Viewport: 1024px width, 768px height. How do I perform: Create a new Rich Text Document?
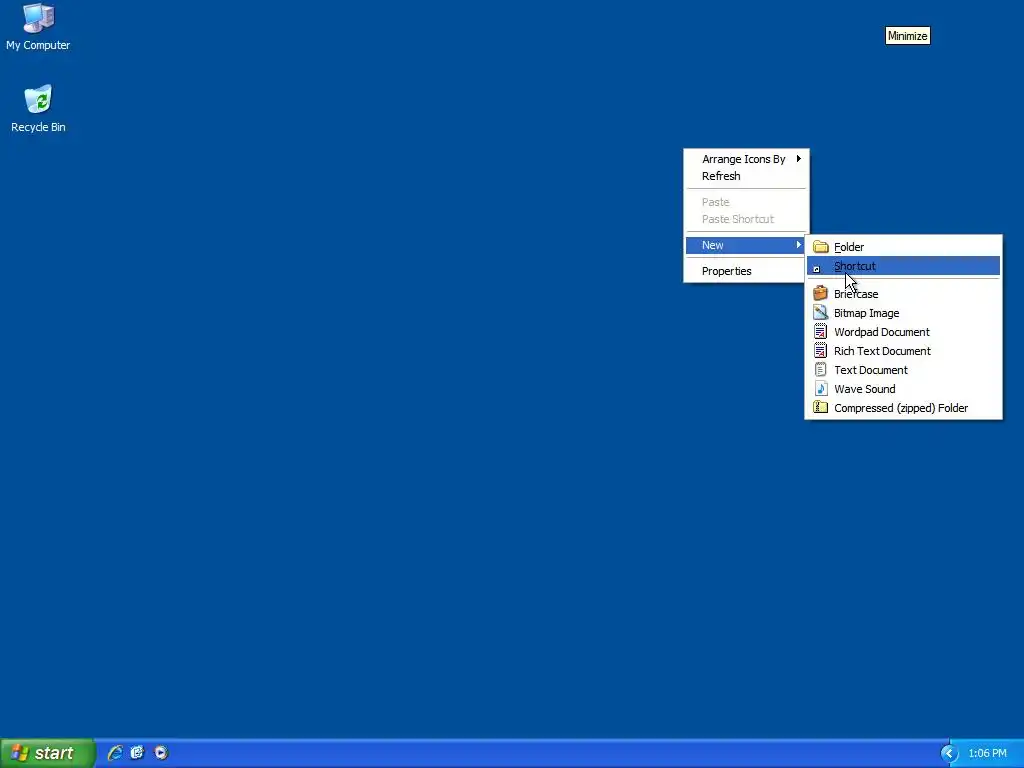click(x=903, y=351)
